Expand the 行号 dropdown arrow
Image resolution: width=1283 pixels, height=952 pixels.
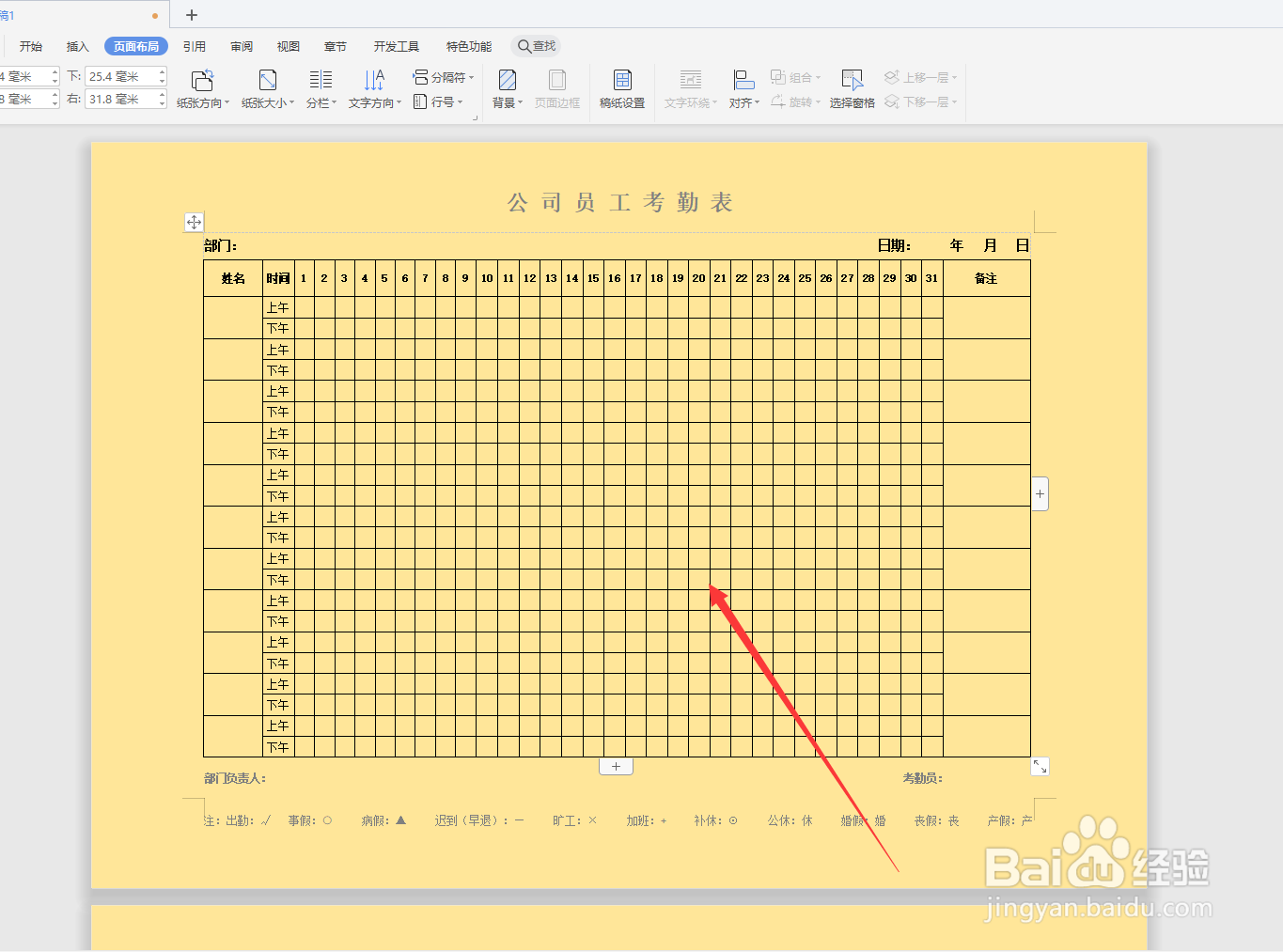pos(461,102)
